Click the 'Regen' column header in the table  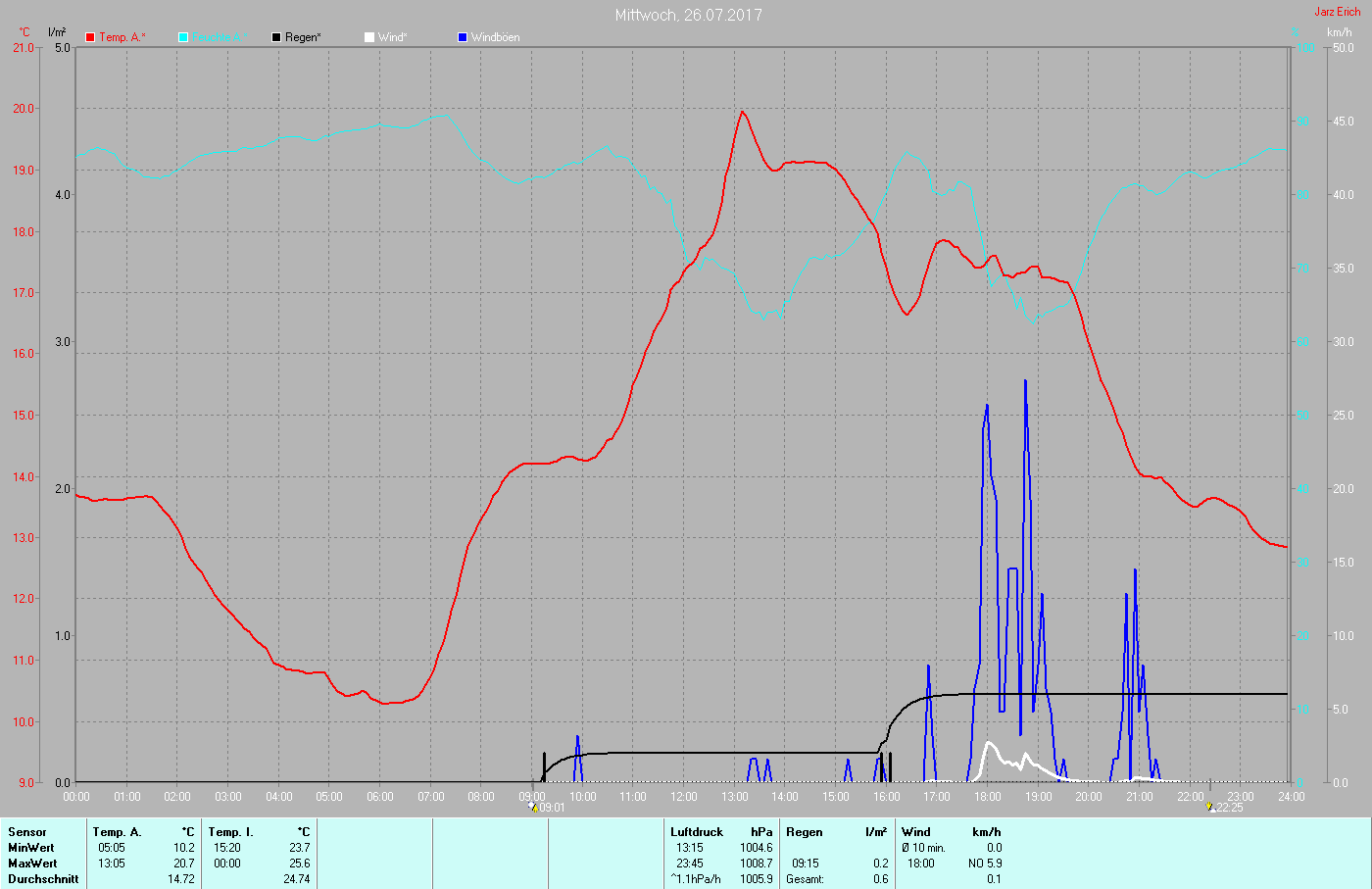coord(805,832)
